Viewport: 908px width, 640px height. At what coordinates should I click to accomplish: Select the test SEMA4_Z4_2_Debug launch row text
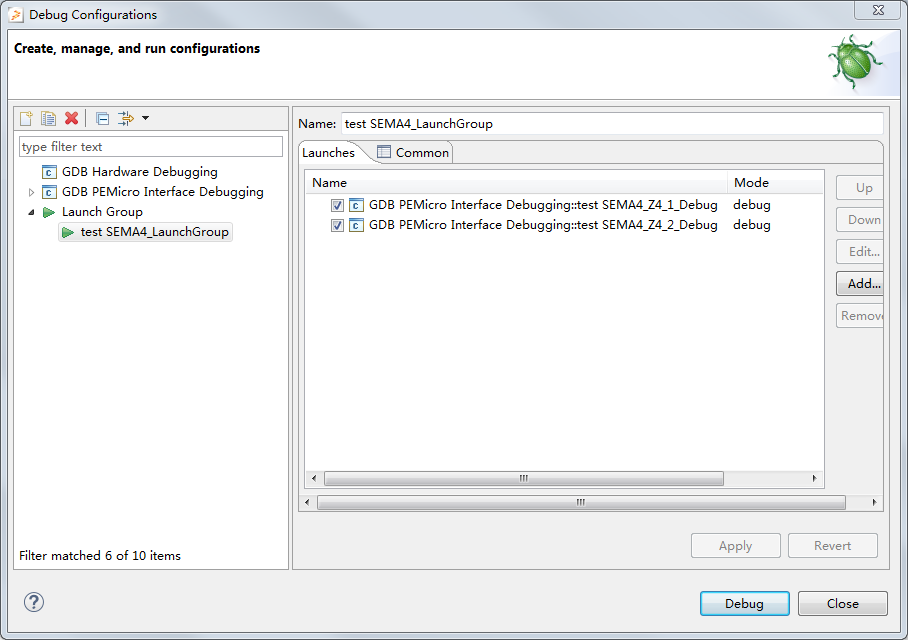click(x=543, y=225)
